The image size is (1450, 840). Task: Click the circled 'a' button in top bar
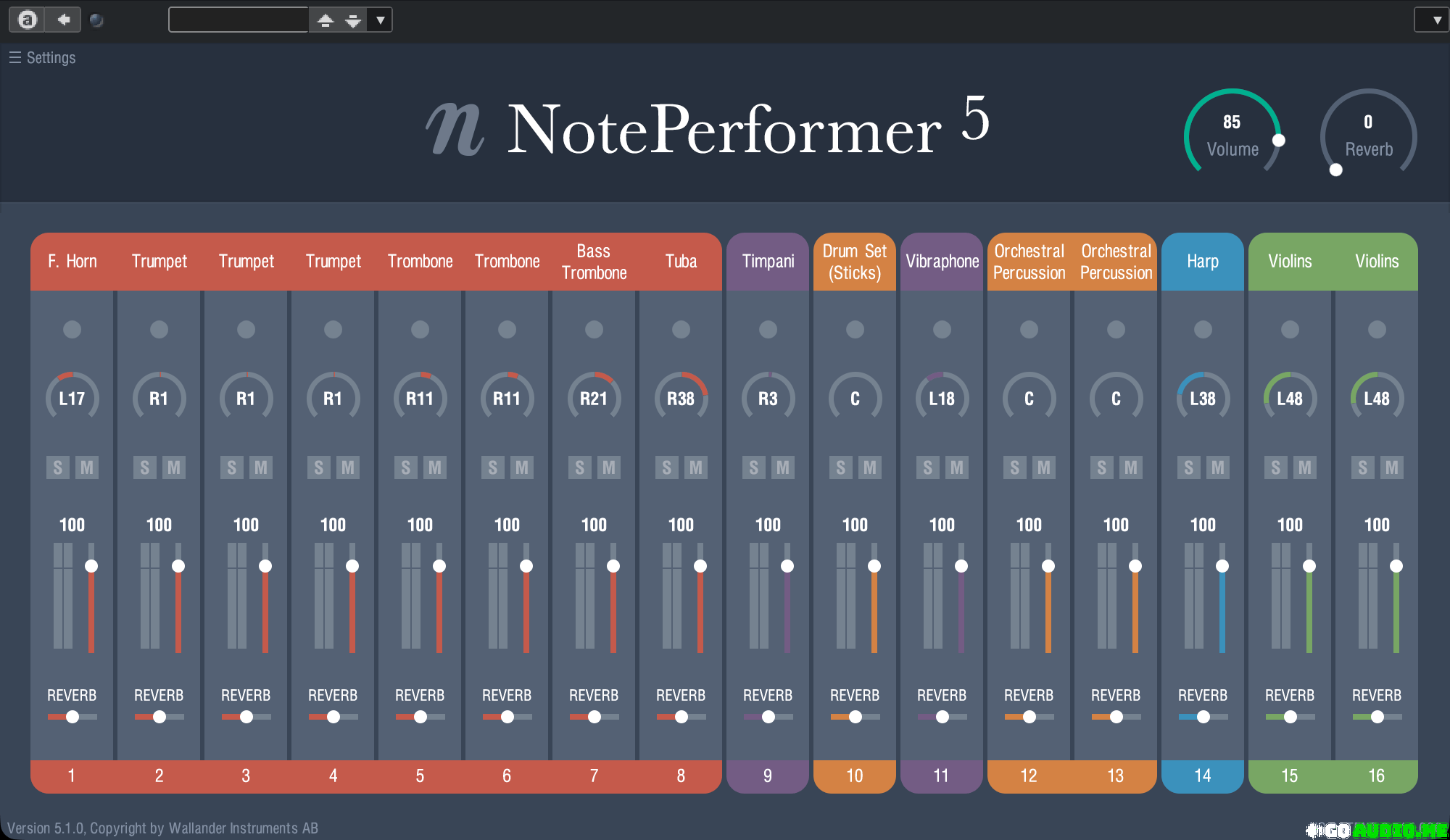click(x=28, y=20)
